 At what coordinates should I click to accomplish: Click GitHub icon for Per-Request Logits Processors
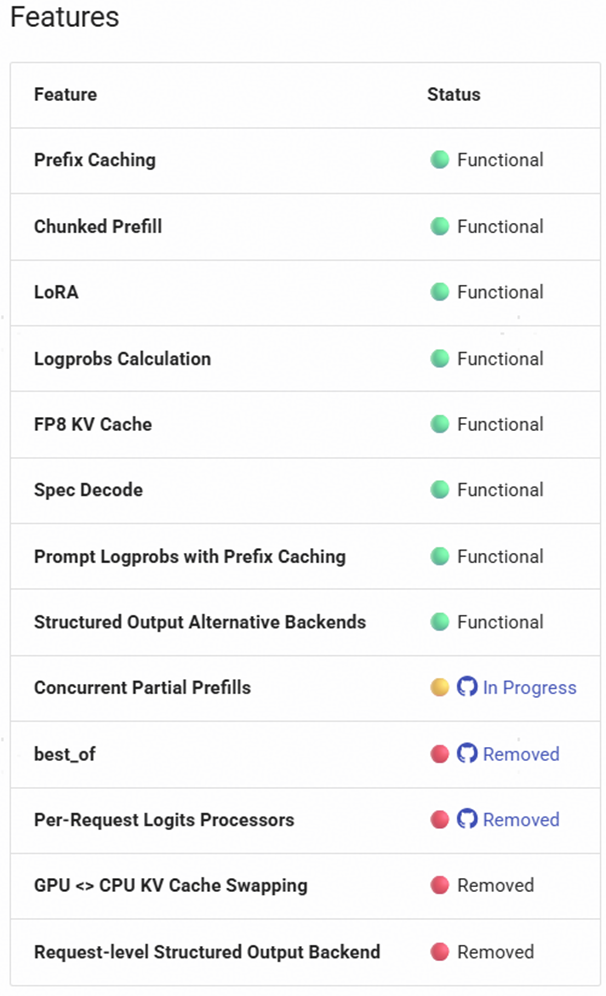(467, 820)
